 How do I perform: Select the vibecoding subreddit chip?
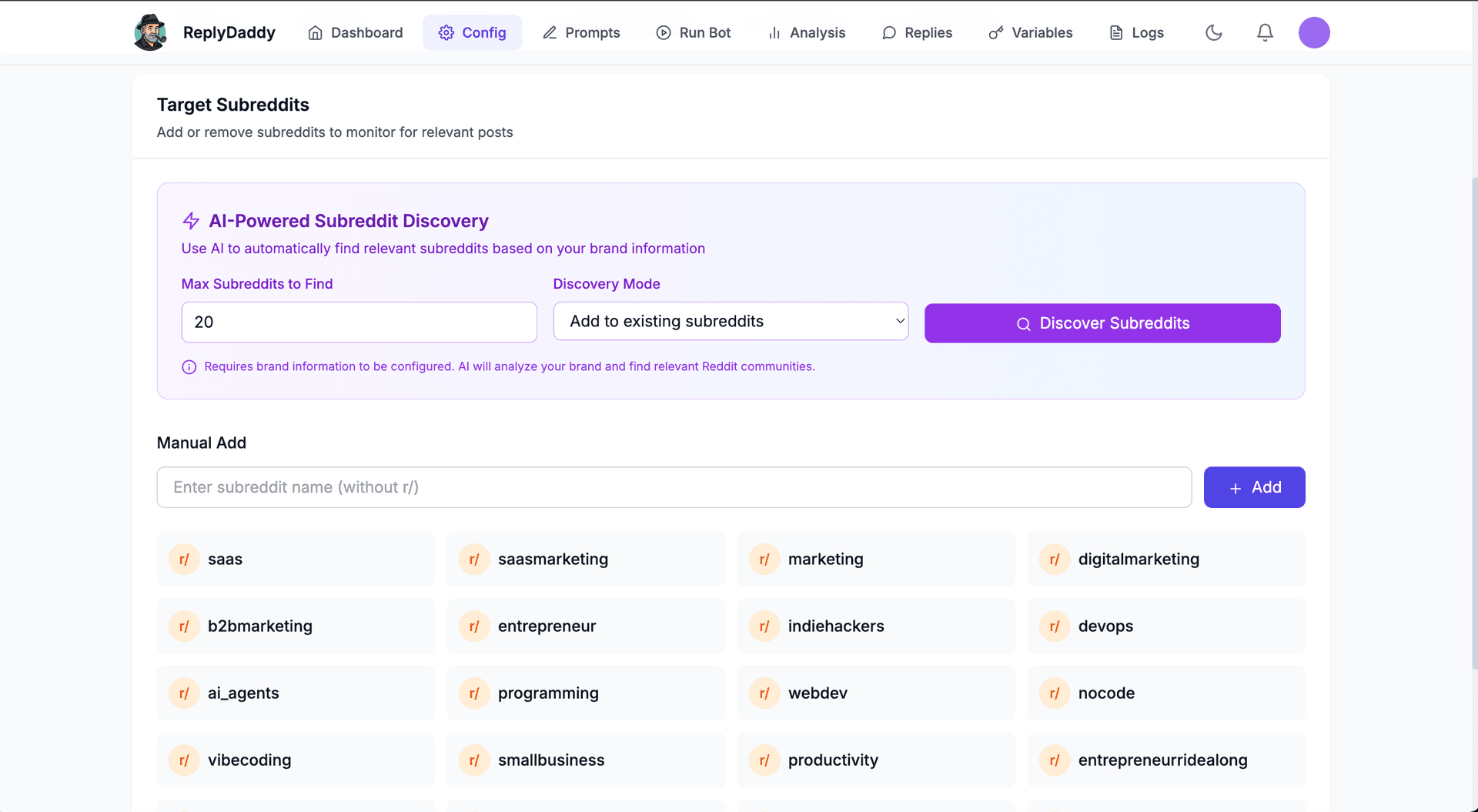(296, 760)
